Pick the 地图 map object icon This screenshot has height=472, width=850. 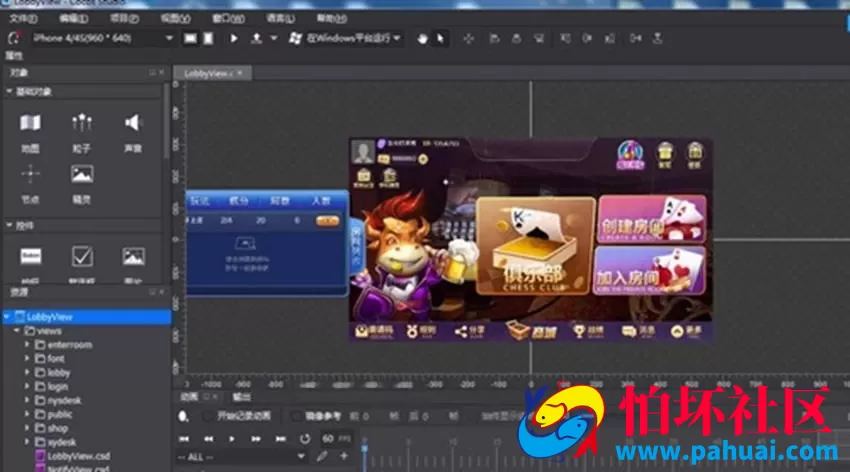click(30, 123)
